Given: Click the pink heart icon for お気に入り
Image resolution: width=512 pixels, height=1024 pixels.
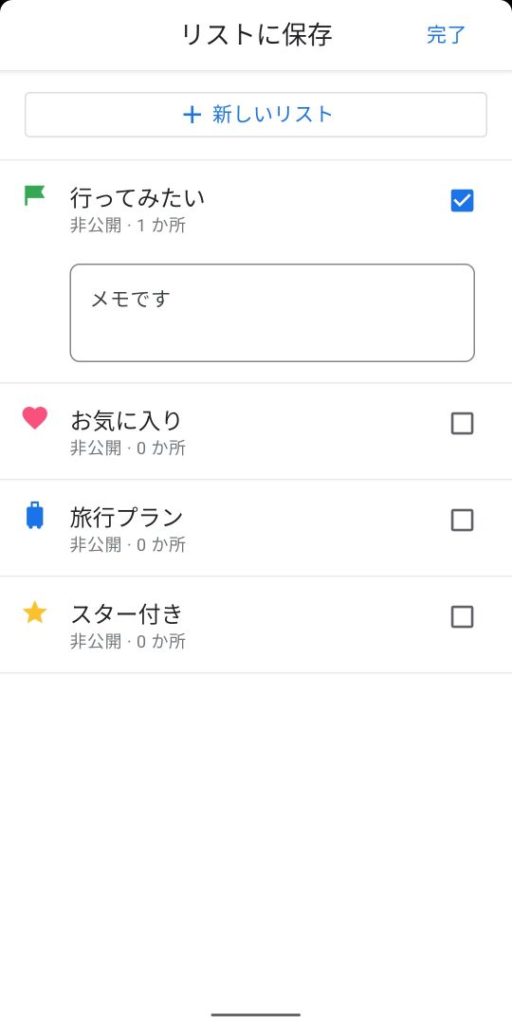Looking at the screenshot, I should [x=35, y=418].
